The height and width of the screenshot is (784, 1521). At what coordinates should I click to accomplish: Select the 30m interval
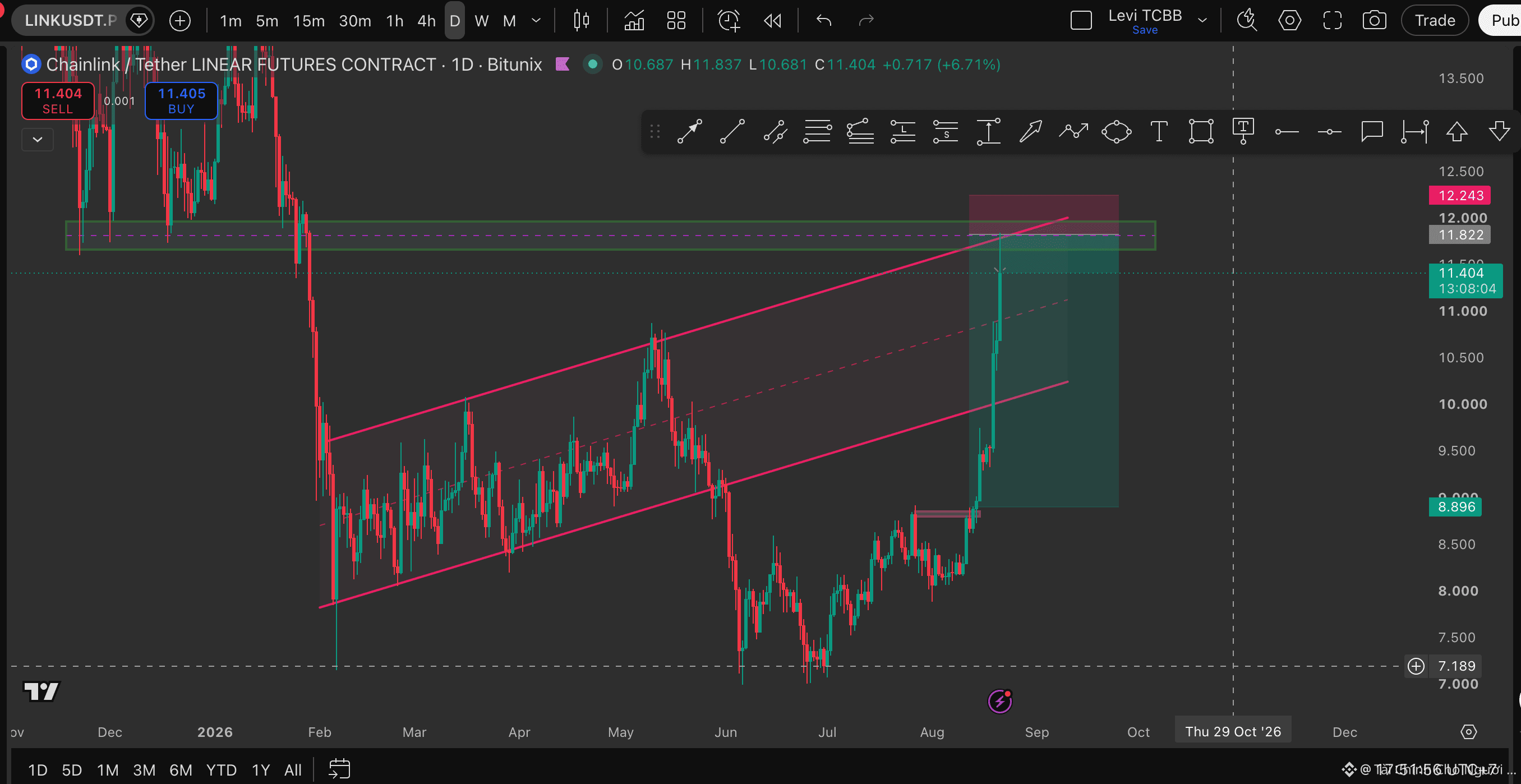coord(355,21)
